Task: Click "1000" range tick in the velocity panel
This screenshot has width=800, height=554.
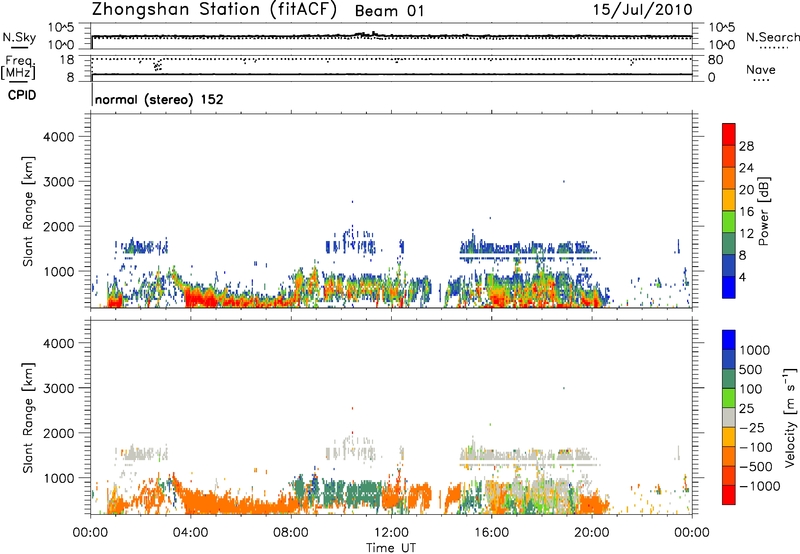Action: tap(59, 478)
